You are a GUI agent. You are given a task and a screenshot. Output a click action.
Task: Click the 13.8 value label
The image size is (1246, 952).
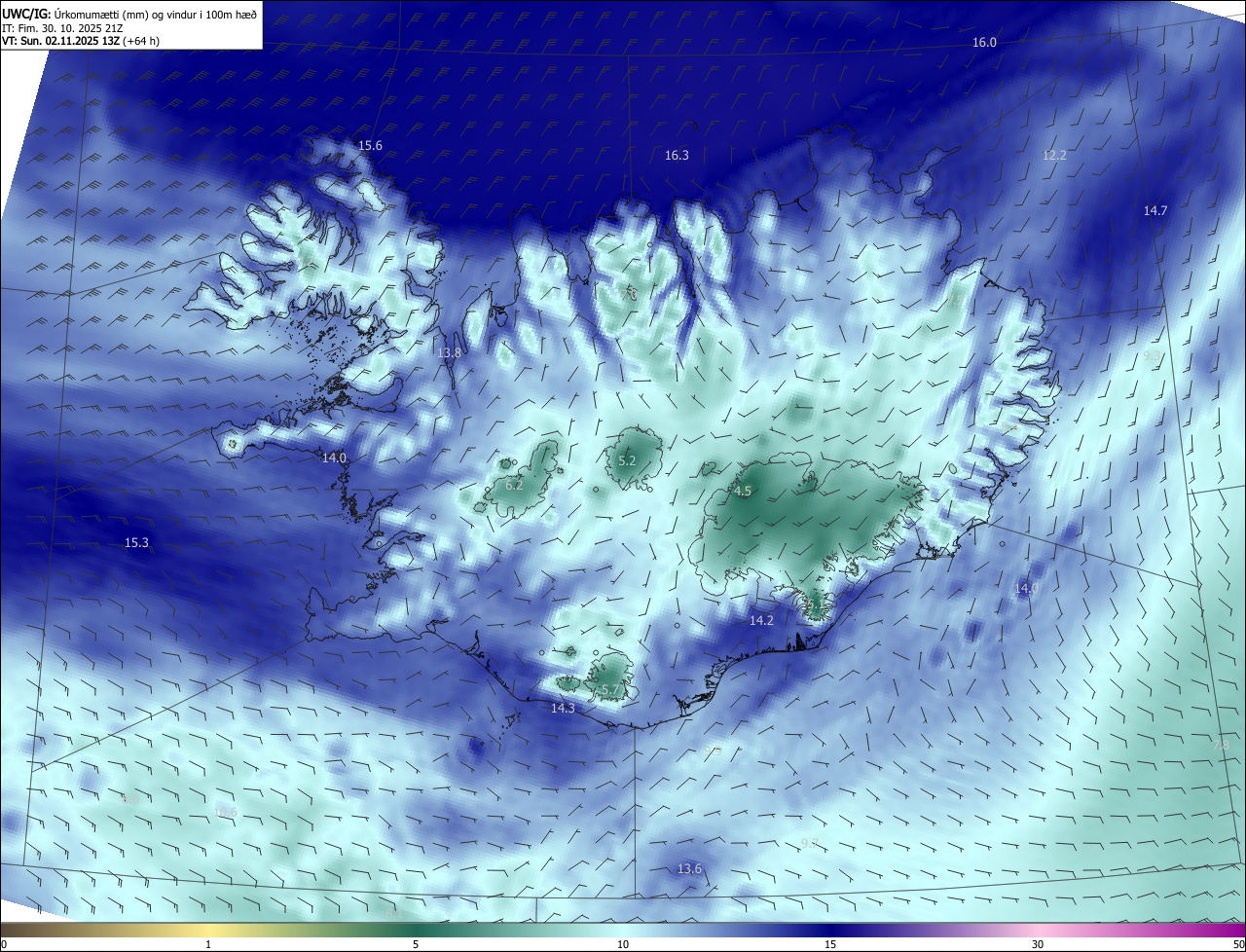coord(449,352)
